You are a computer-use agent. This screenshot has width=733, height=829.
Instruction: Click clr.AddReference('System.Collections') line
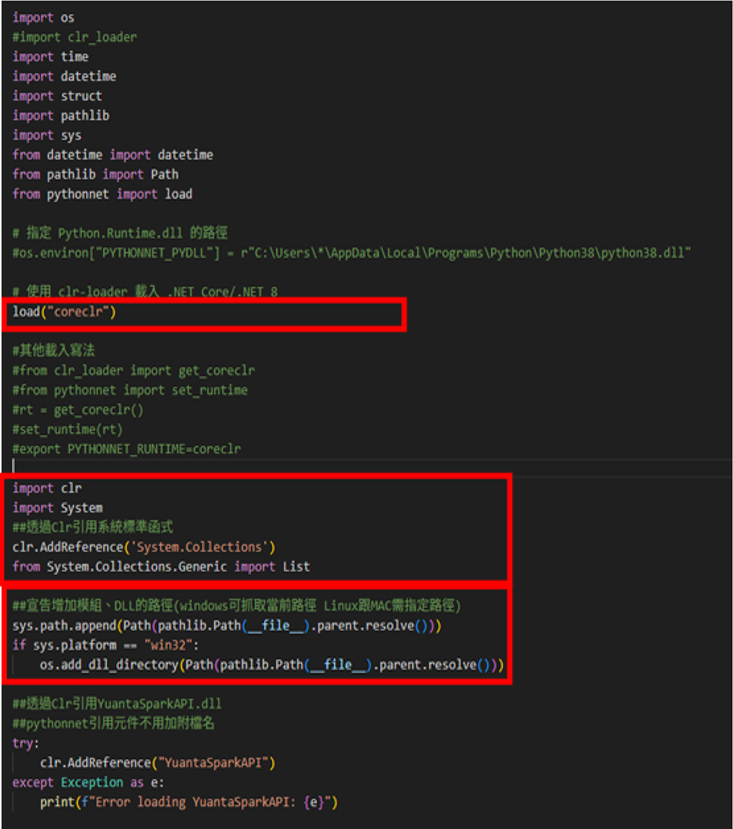coord(144,547)
